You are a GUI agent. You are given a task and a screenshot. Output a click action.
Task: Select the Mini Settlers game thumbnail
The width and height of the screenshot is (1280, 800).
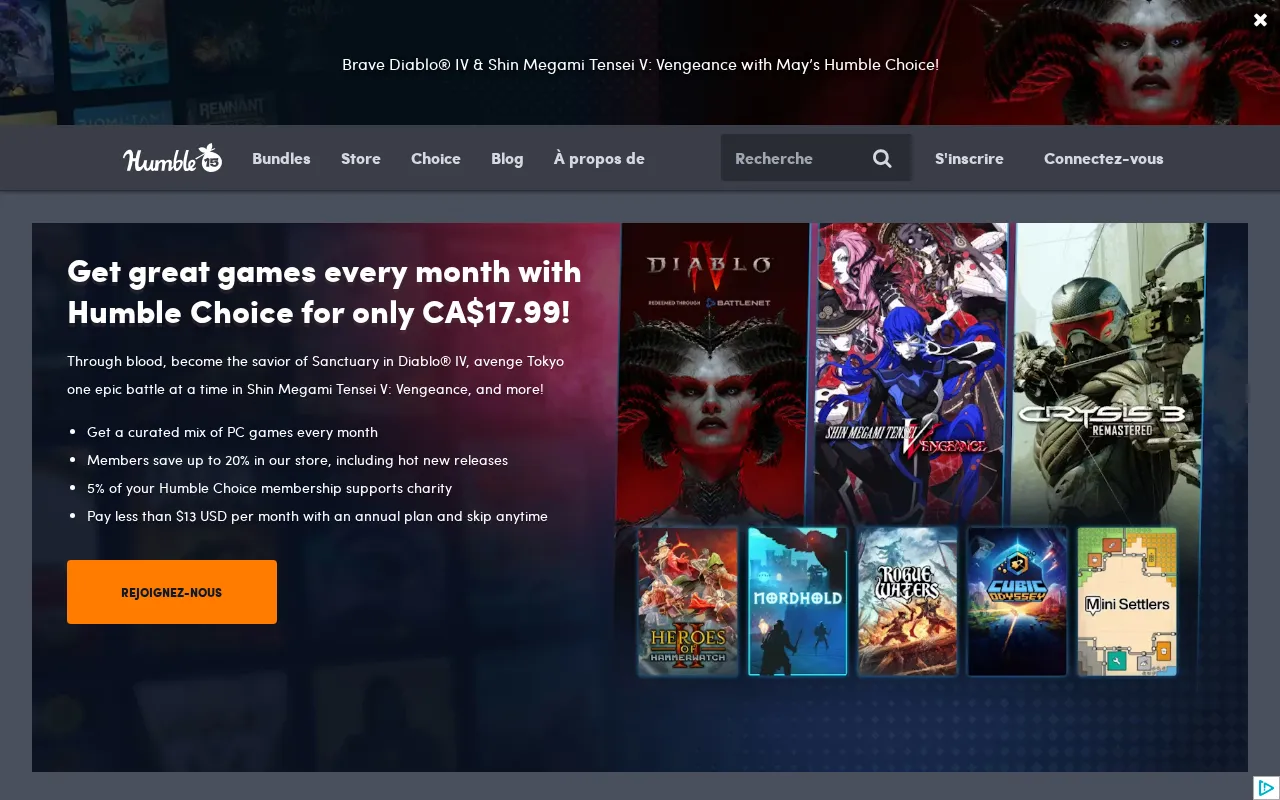pos(1127,601)
